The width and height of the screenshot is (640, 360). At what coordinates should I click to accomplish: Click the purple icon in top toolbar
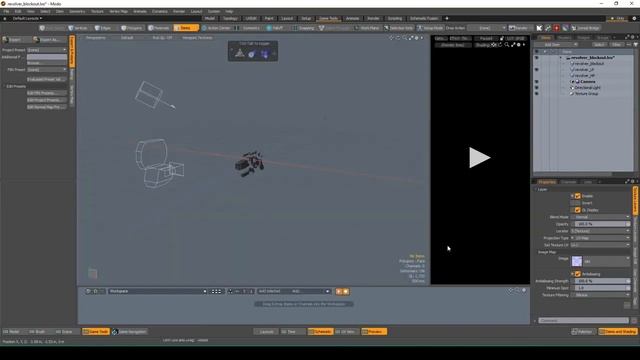(x=565, y=28)
